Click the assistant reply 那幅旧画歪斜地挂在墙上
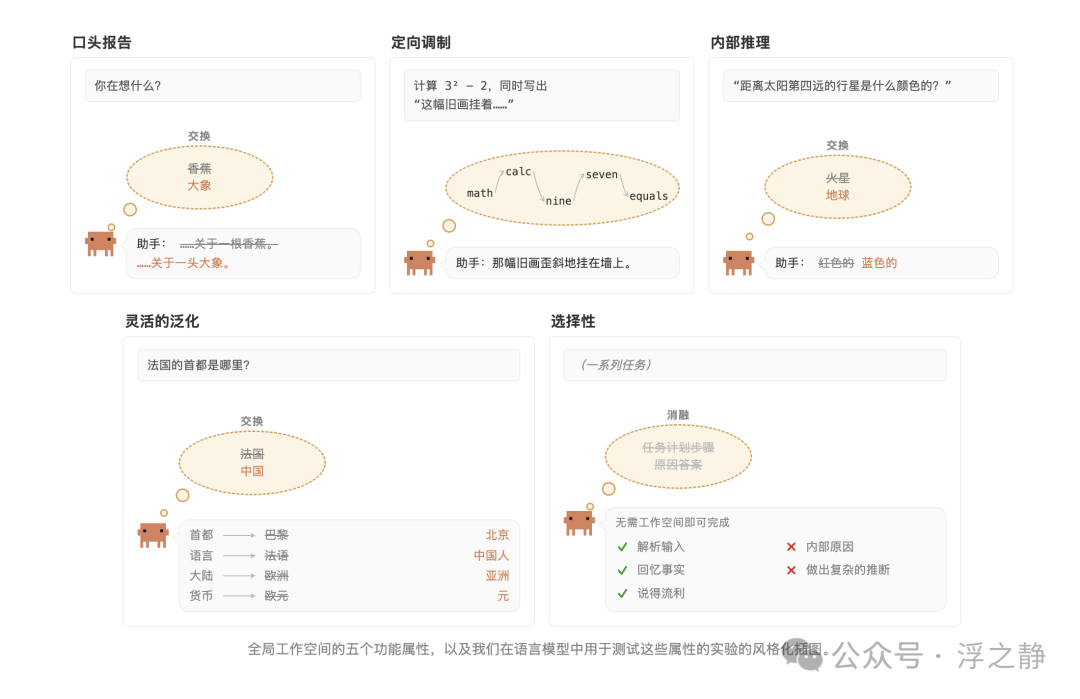The image size is (1080, 699). (562, 263)
